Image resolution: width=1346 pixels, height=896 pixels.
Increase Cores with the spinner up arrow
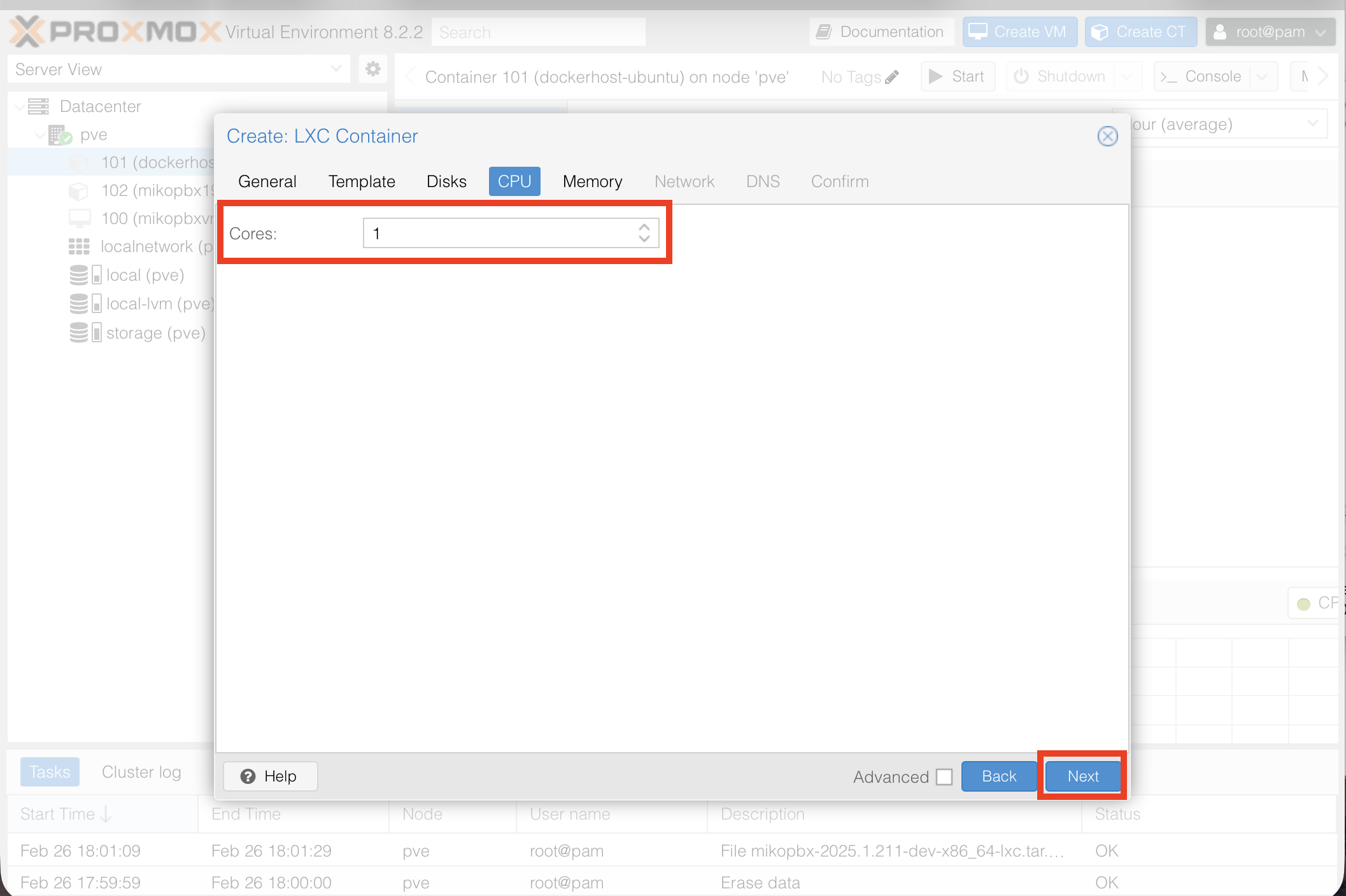[644, 227]
